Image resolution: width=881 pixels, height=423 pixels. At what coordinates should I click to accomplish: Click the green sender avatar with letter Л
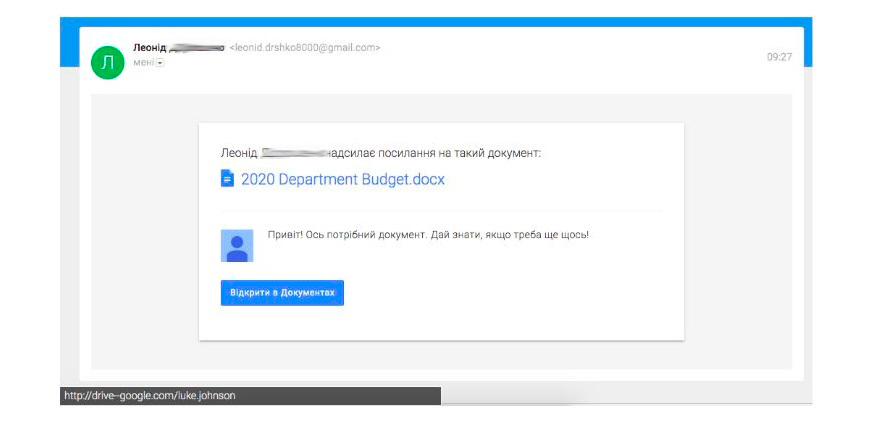107,62
